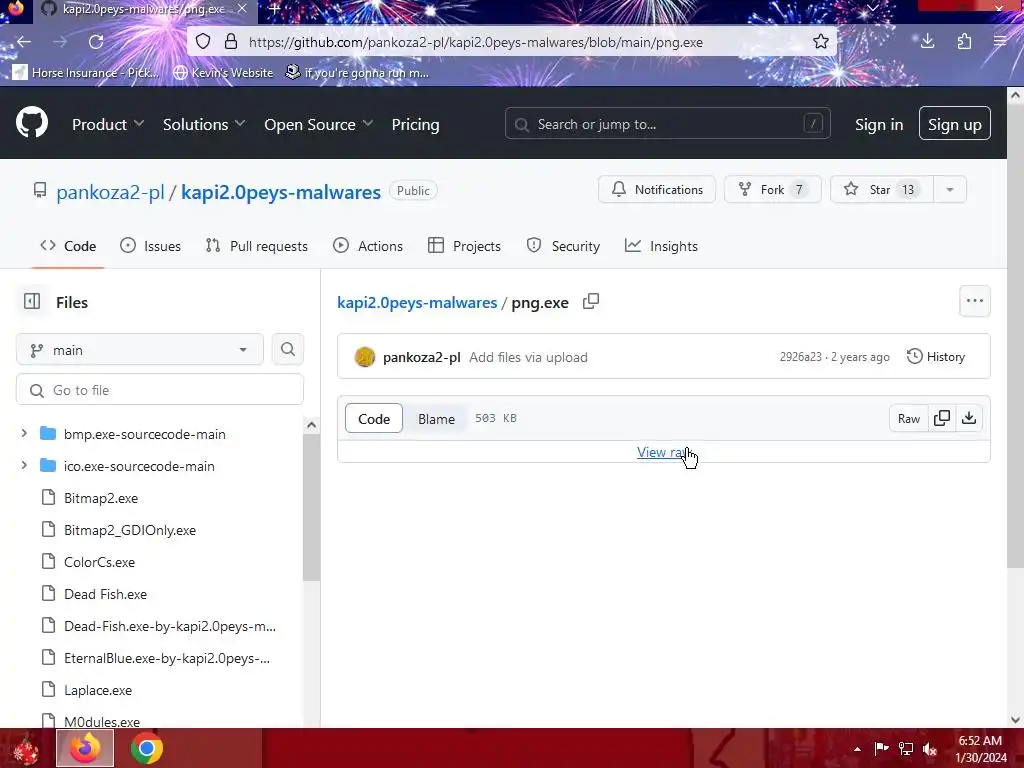1024x768 pixels.
Task: Click the Sign up button
Action: (x=954, y=123)
